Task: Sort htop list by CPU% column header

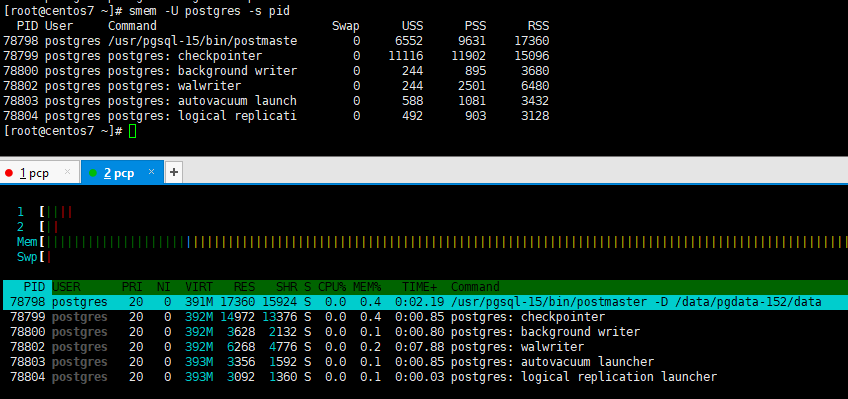Action: (x=332, y=287)
